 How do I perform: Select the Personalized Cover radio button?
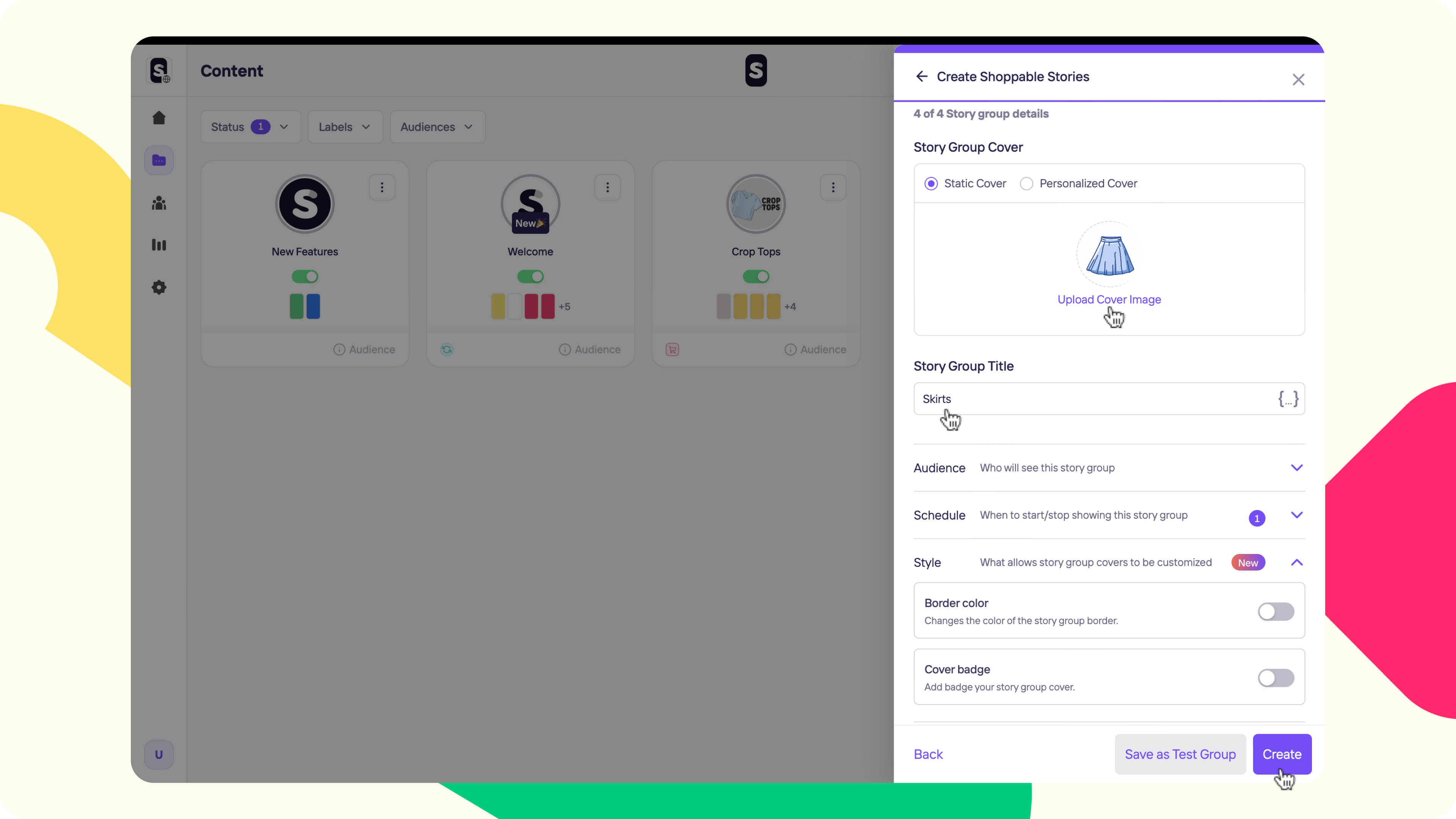click(1026, 184)
